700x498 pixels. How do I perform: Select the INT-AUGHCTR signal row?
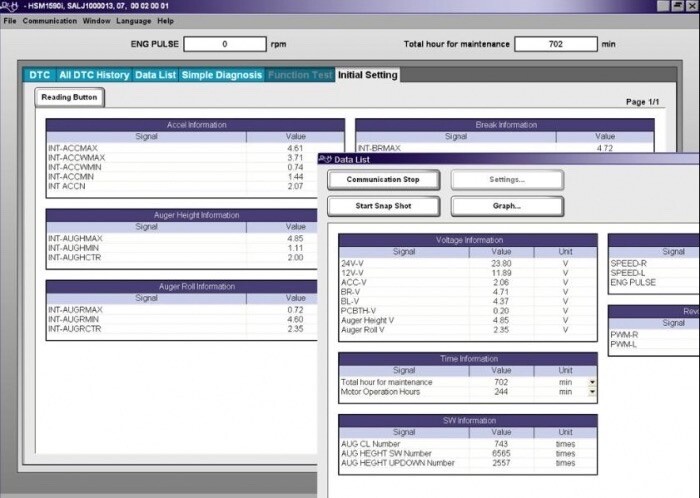182,257
